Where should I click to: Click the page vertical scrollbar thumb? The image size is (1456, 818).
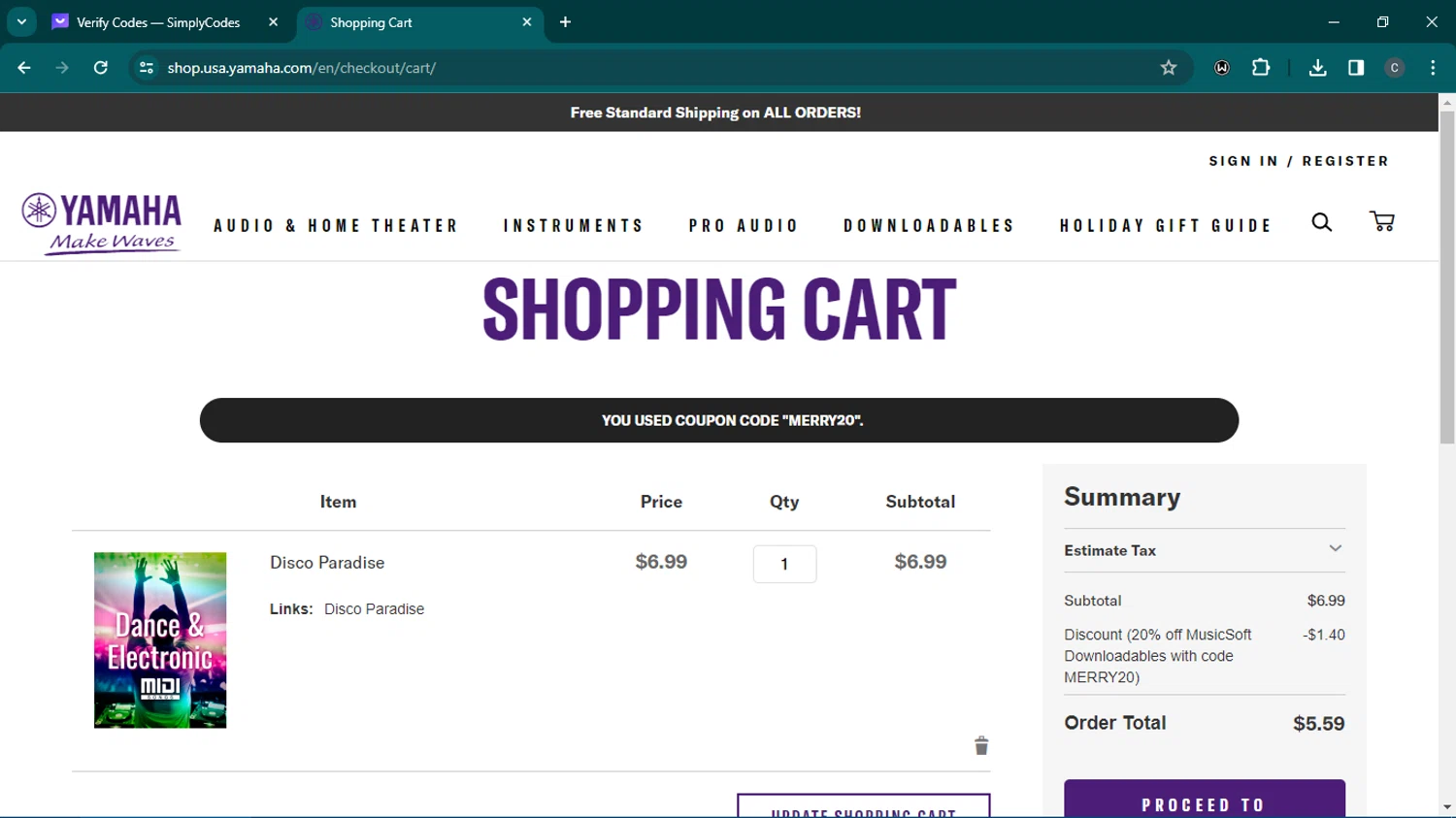click(x=1447, y=277)
